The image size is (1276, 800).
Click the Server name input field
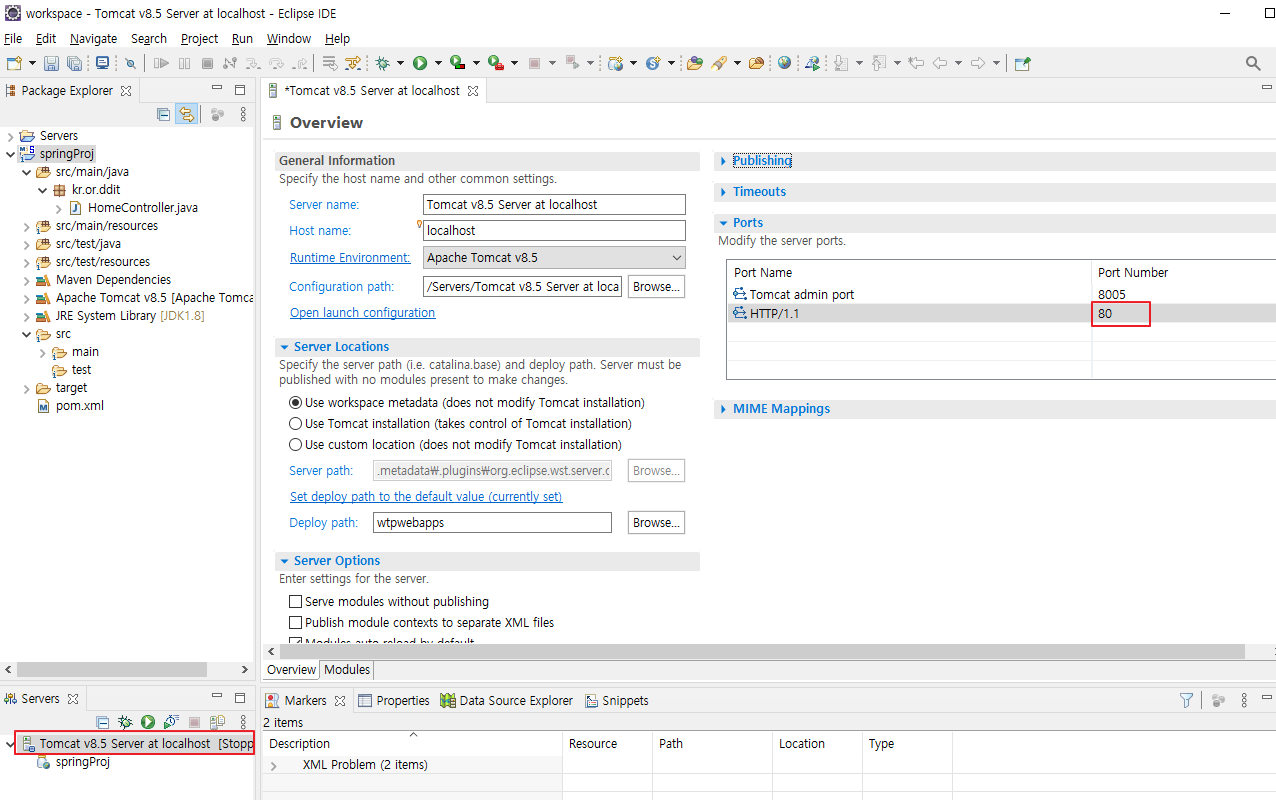(555, 205)
